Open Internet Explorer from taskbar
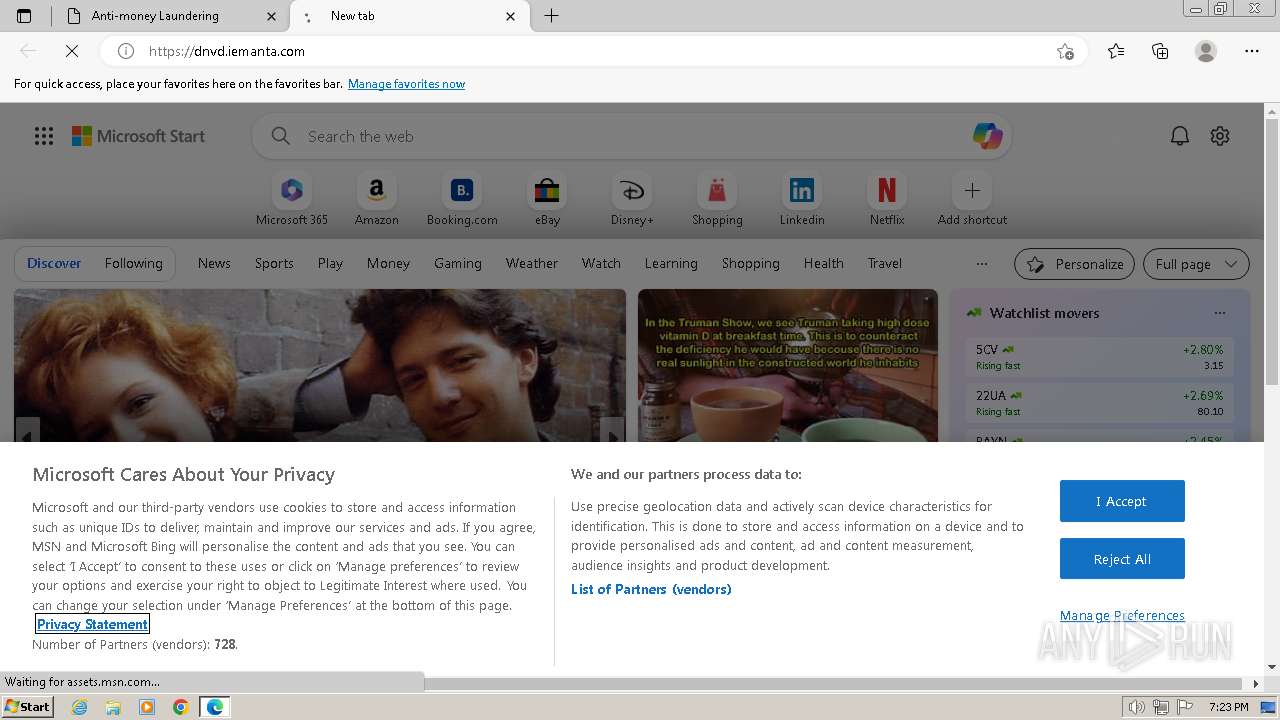Viewport: 1280px width, 720px height. (x=80, y=707)
